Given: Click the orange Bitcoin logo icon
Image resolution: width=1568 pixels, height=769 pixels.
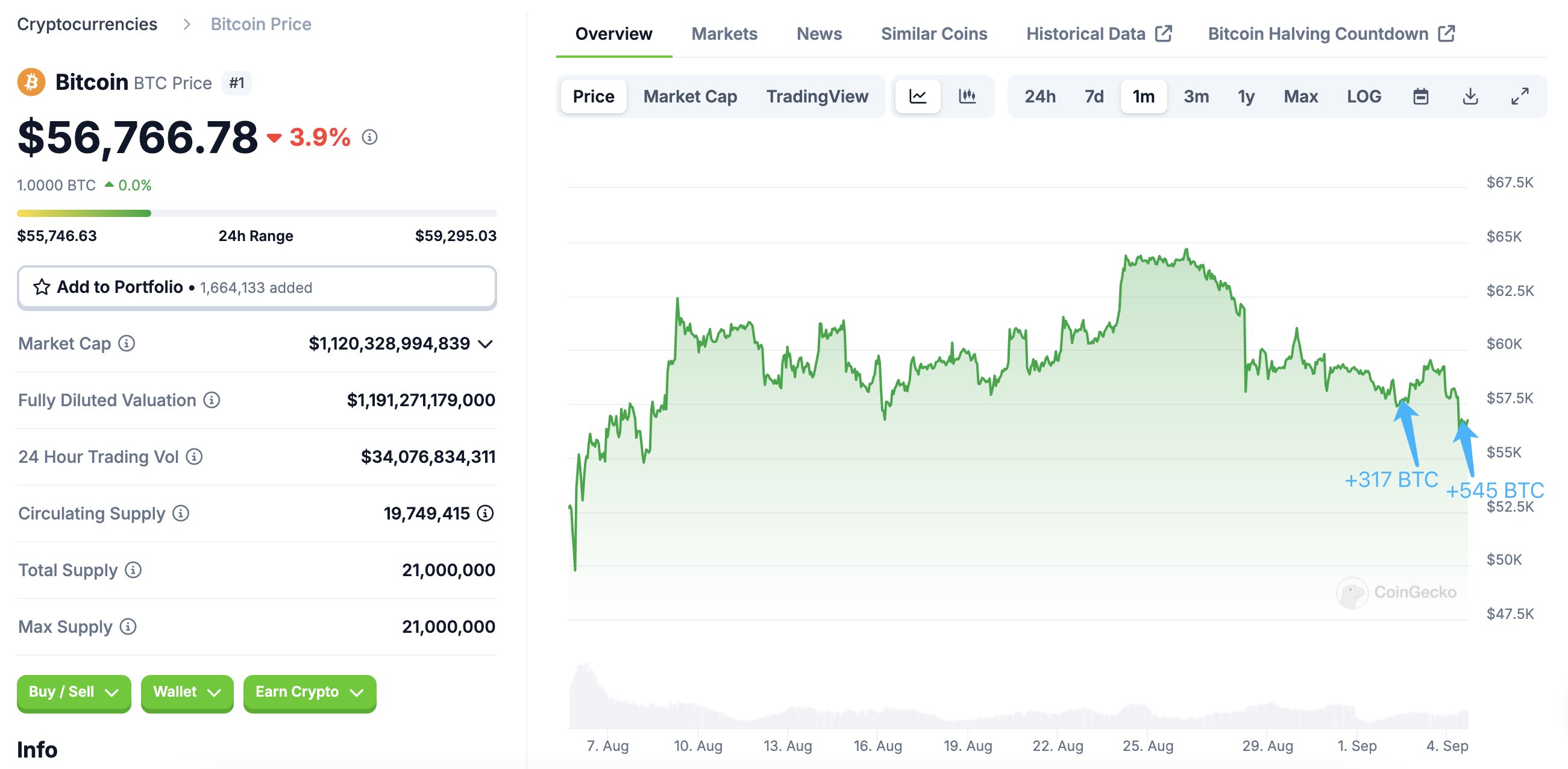Looking at the screenshot, I should (31, 82).
